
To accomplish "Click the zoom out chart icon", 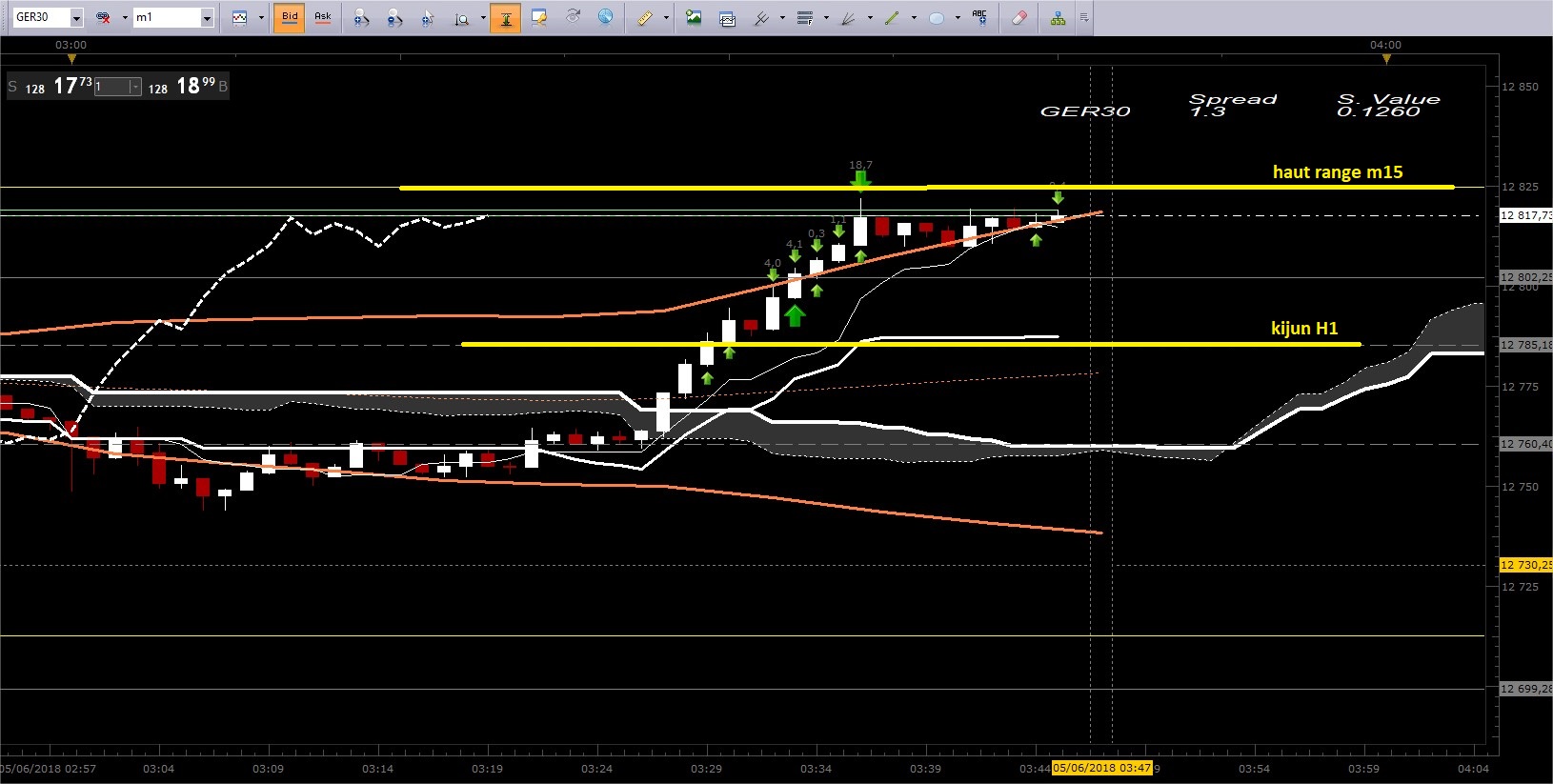I will pos(394,17).
